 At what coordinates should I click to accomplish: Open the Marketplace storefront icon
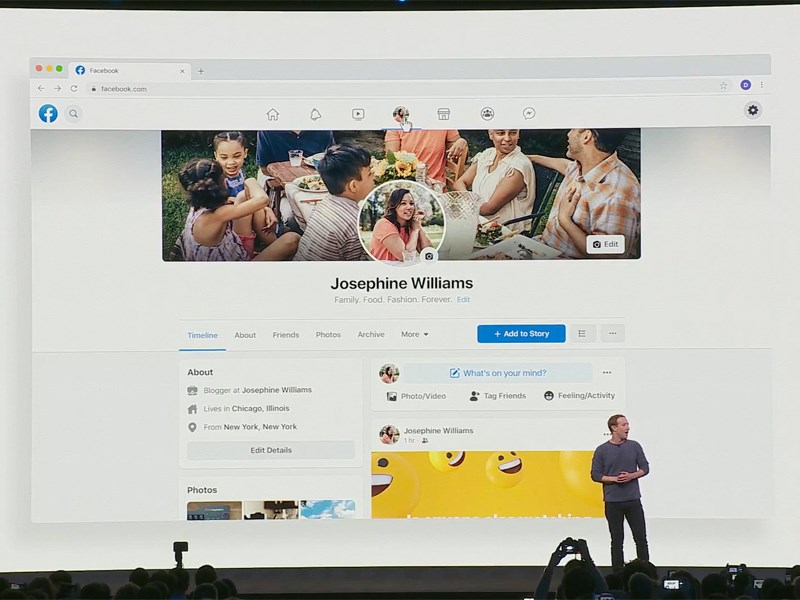[444, 114]
